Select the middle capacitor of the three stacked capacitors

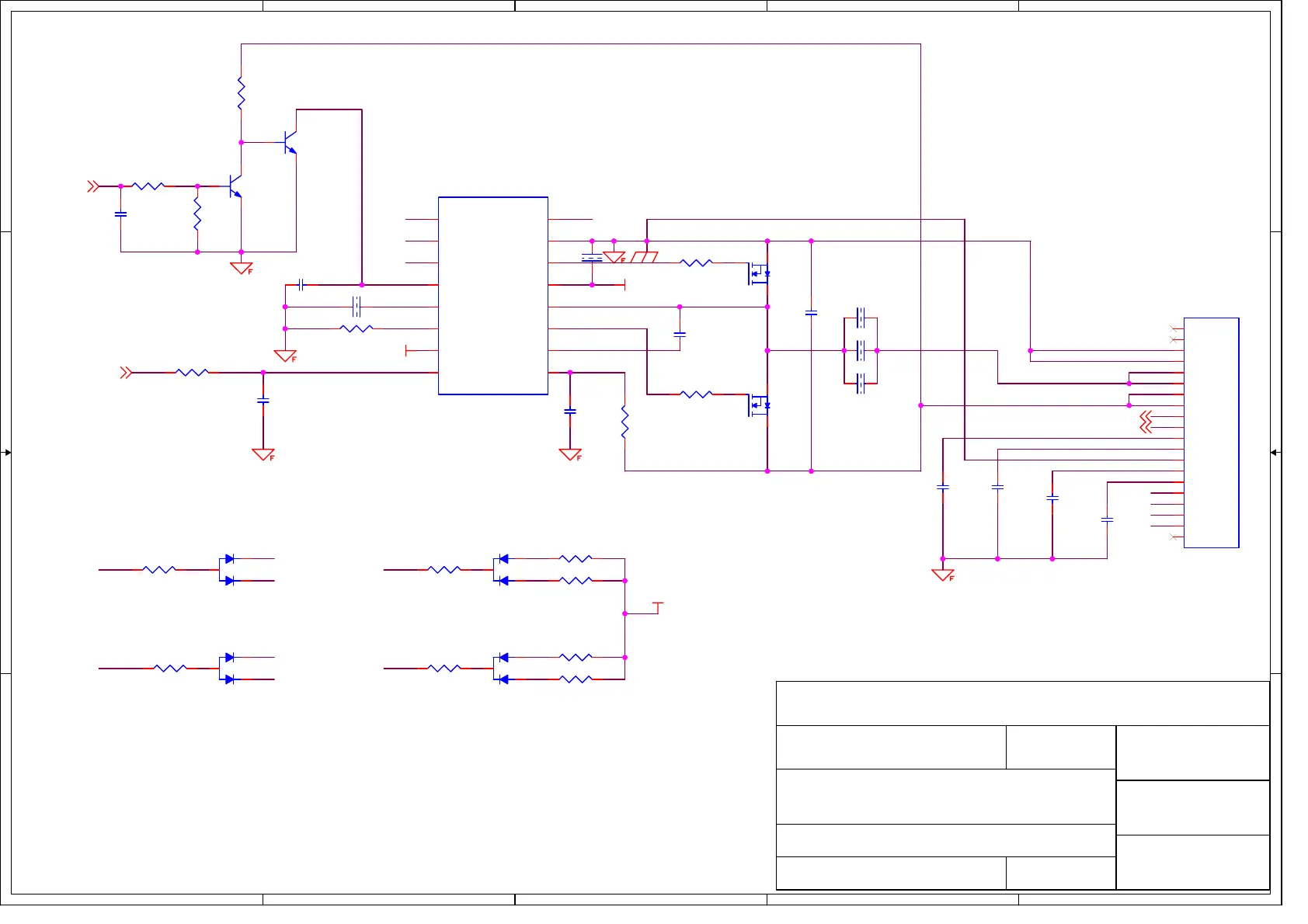point(860,351)
